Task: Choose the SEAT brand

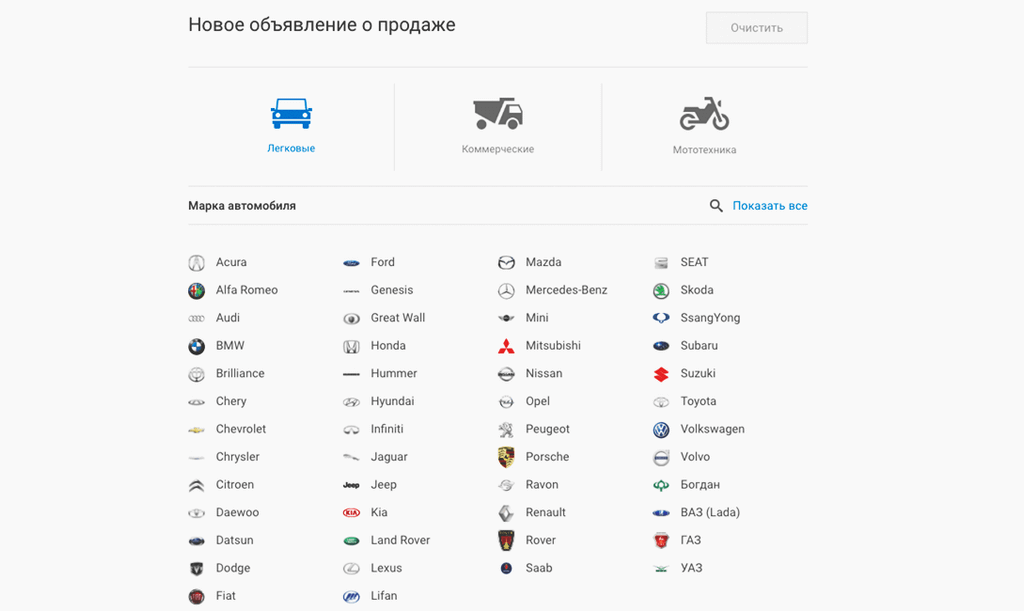Action: click(x=694, y=262)
